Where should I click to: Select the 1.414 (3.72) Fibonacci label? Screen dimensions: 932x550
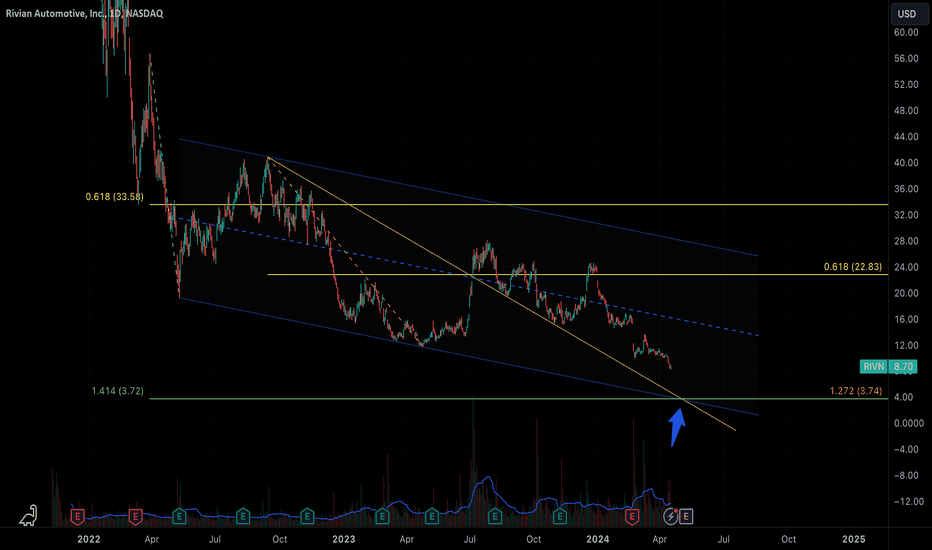click(117, 391)
